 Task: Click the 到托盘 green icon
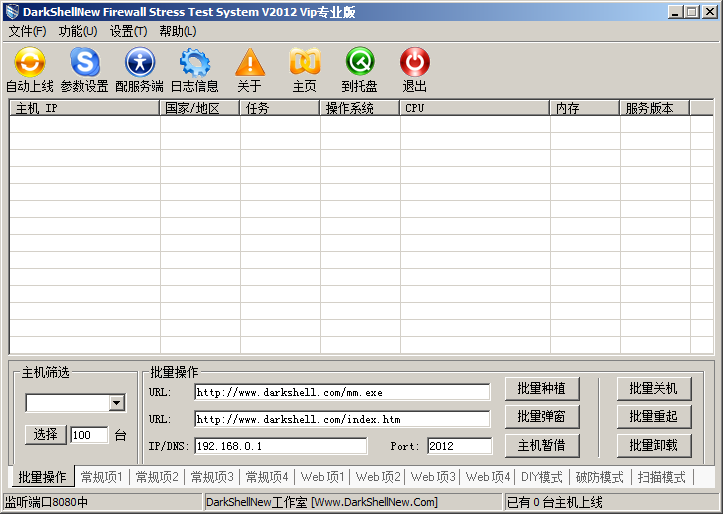coord(359,64)
